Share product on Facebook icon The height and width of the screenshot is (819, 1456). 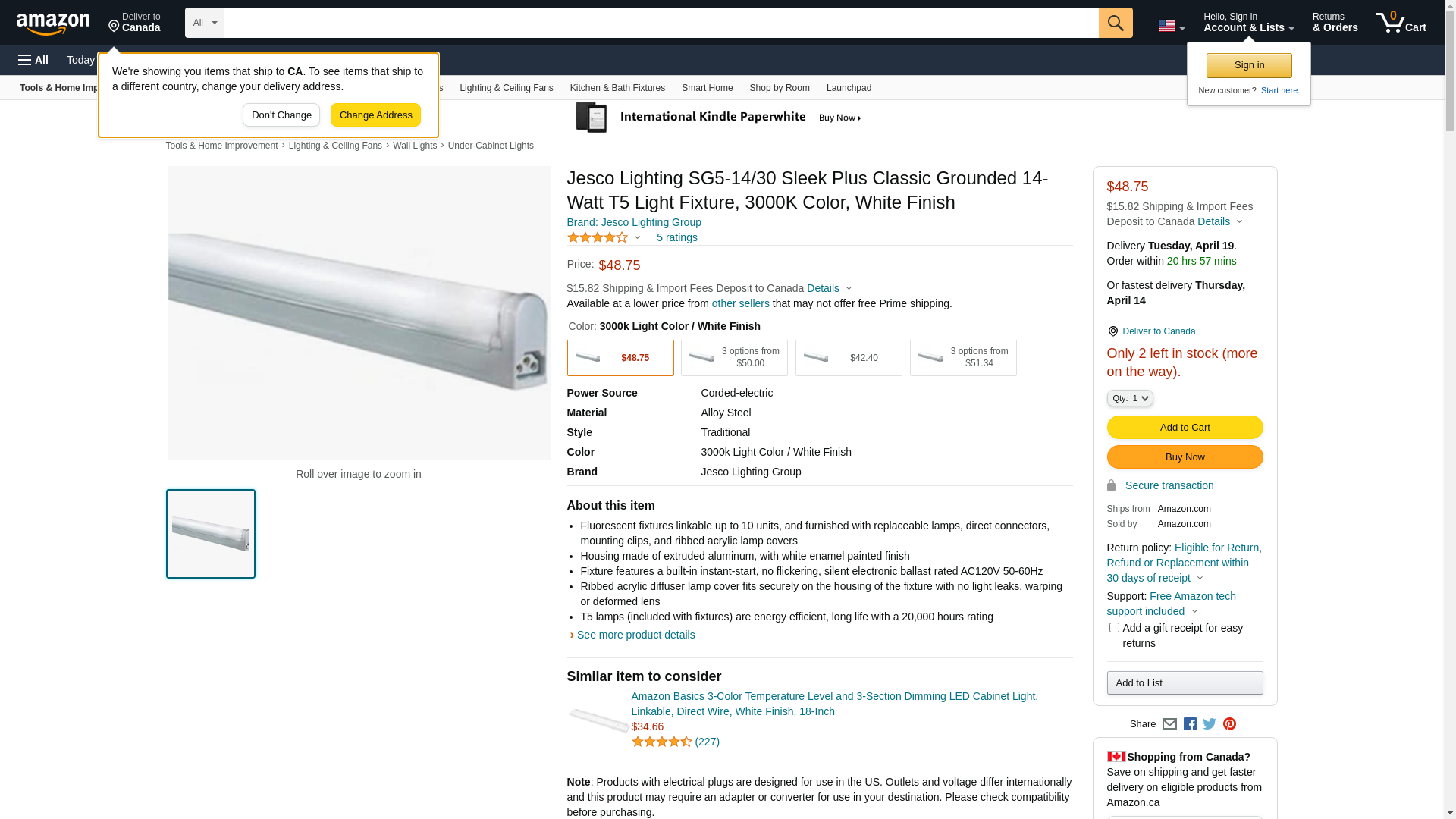(1190, 724)
